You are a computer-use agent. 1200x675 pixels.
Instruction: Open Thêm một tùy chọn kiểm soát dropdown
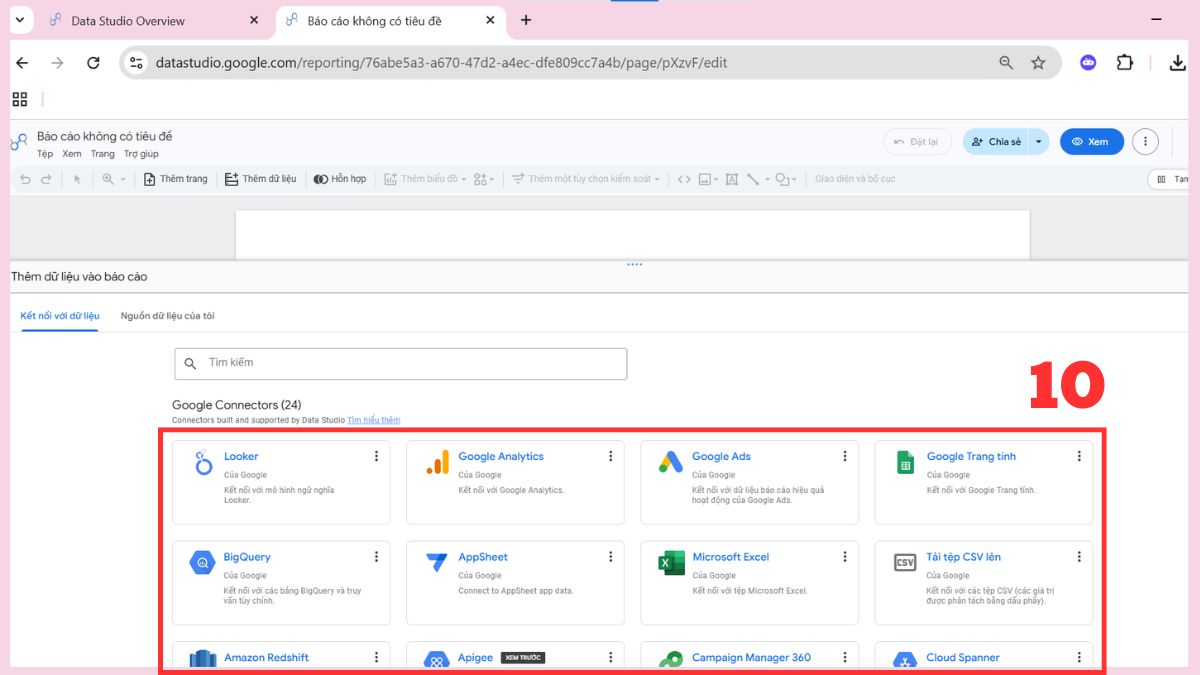coord(586,179)
